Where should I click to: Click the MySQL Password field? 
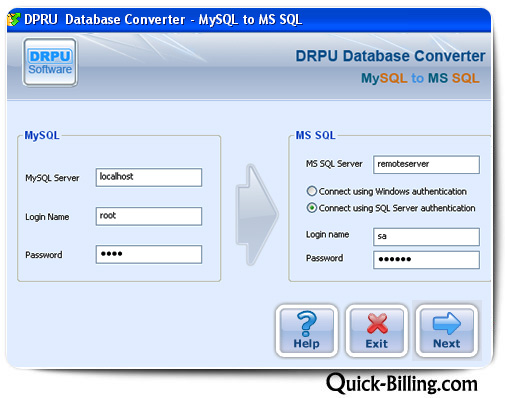point(149,254)
